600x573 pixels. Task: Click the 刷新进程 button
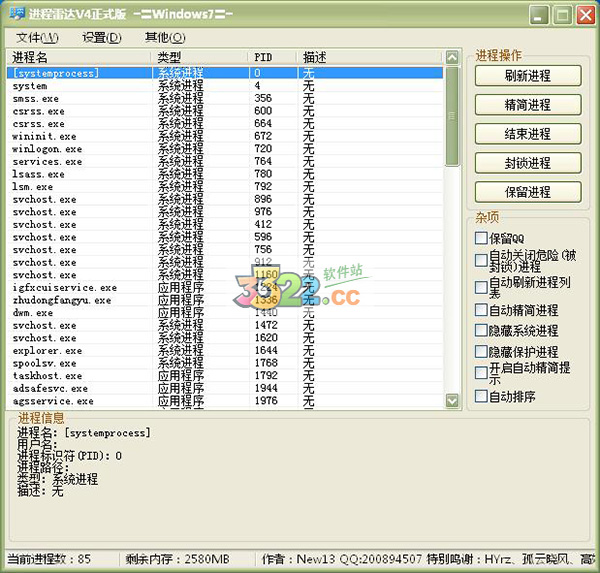528,76
